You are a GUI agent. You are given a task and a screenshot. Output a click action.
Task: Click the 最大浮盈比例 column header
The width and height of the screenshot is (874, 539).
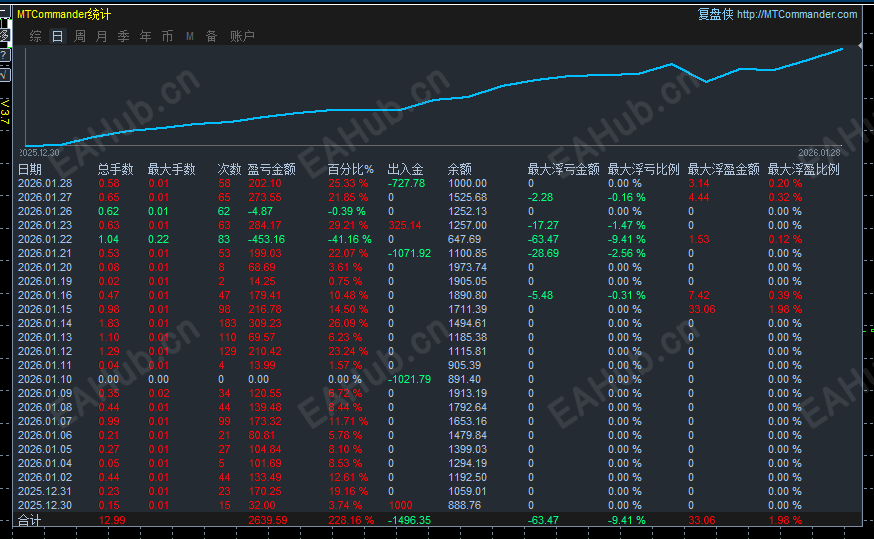pos(804,169)
